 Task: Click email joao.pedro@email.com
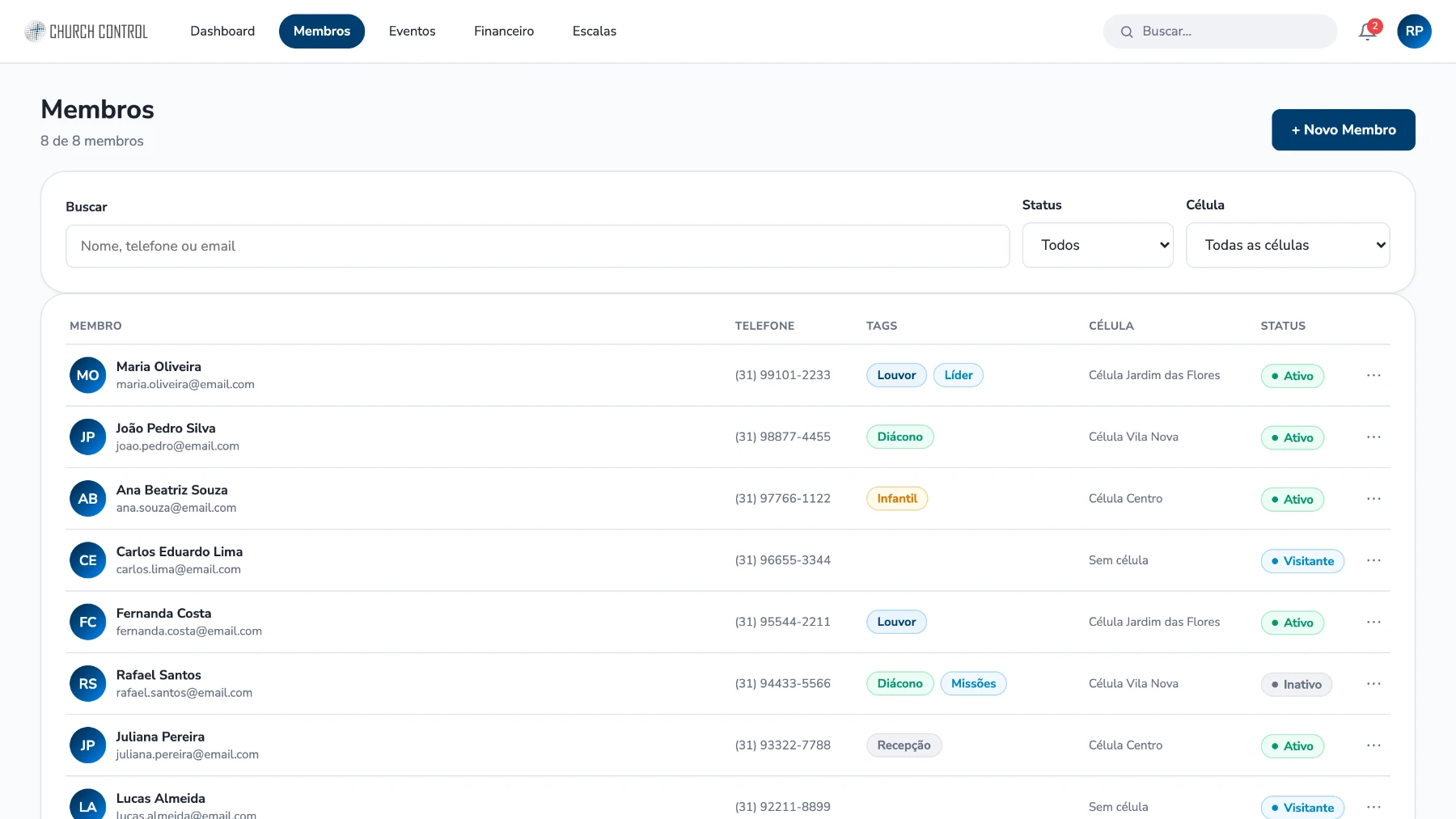(x=177, y=446)
